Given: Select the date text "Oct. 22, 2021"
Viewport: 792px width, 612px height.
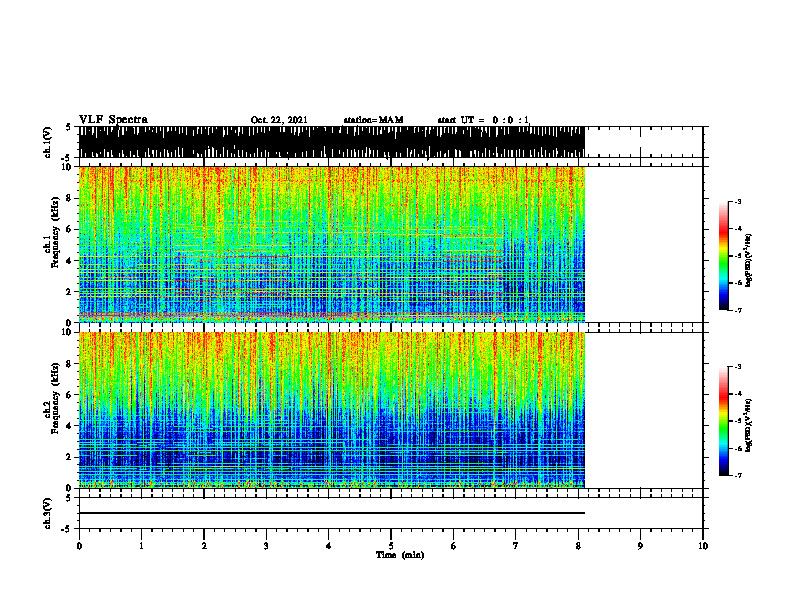Looking at the screenshot, I should point(279,120).
